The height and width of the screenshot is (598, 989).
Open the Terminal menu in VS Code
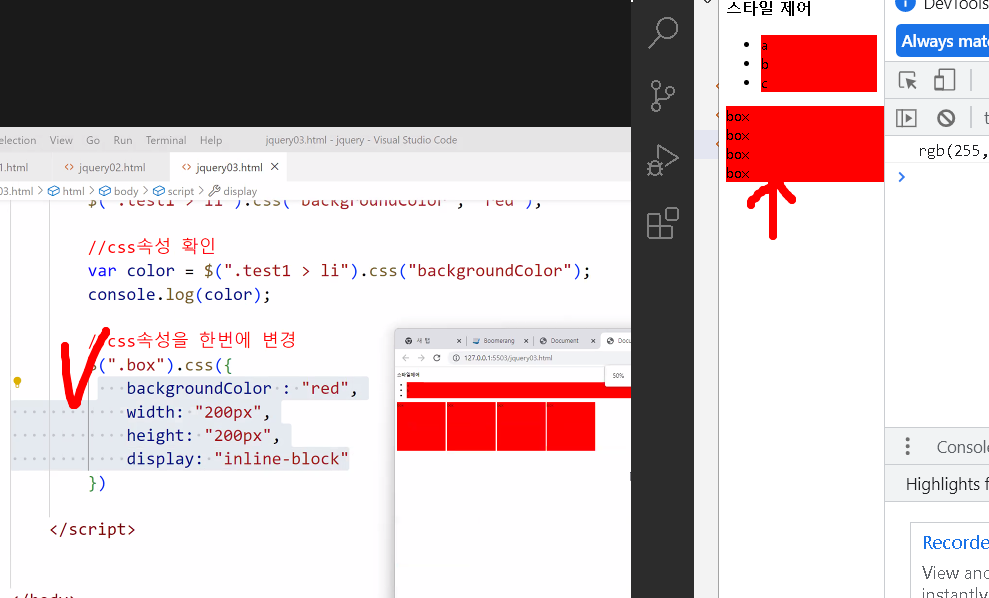point(166,140)
